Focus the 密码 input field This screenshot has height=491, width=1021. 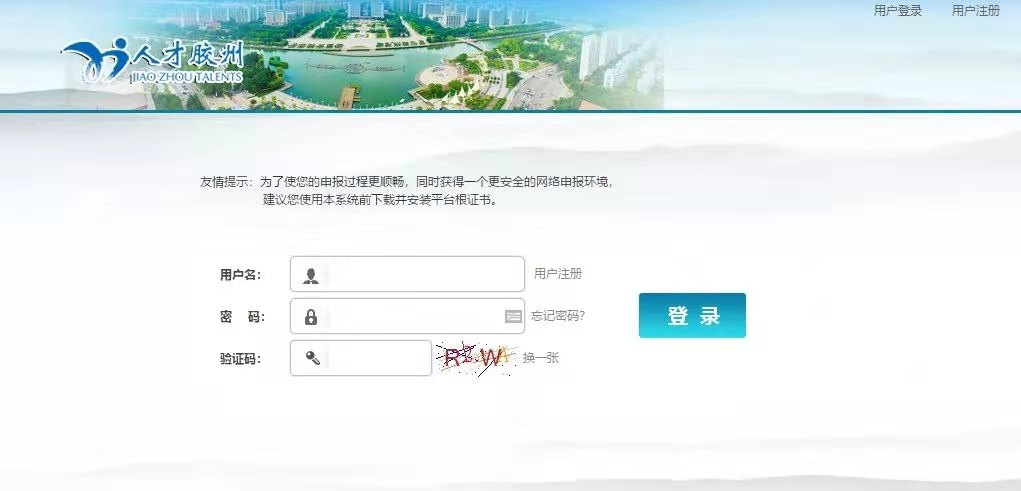tap(407, 316)
